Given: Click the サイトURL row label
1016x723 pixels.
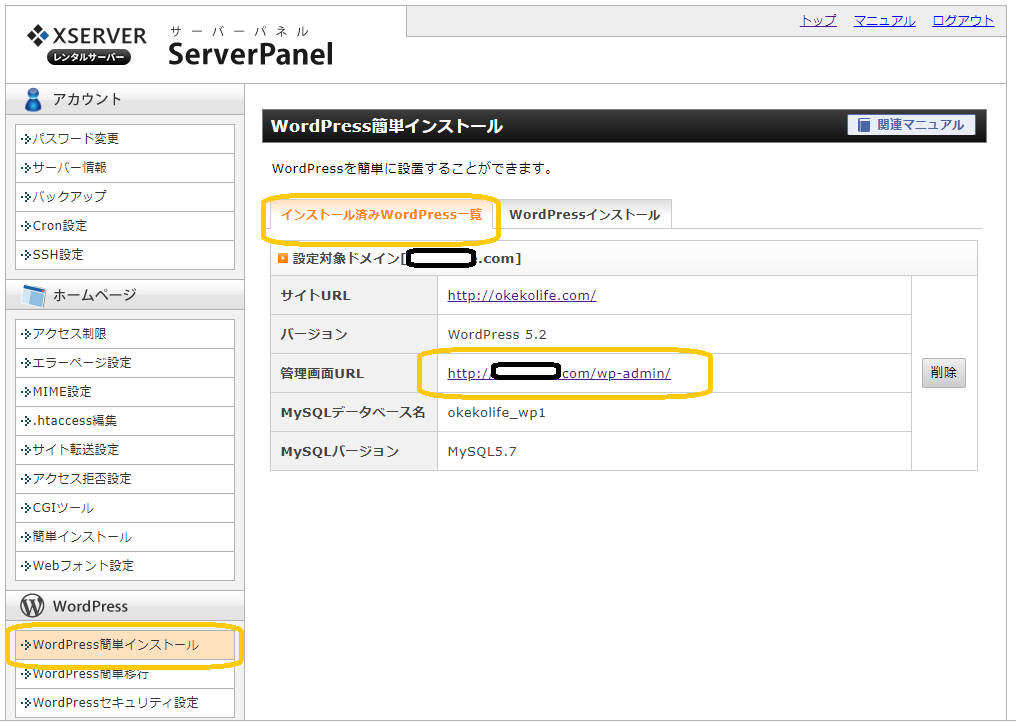Looking at the screenshot, I should [316, 295].
